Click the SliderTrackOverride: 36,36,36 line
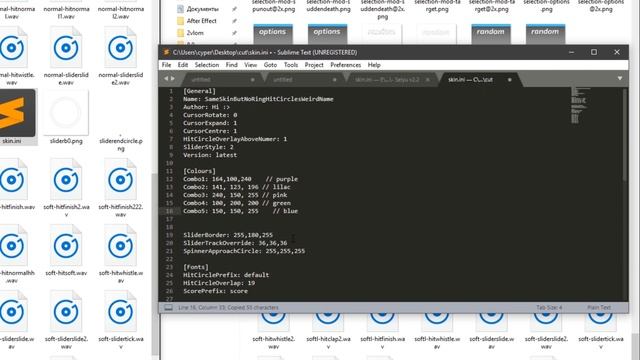The image size is (640, 360). point(235,243)
